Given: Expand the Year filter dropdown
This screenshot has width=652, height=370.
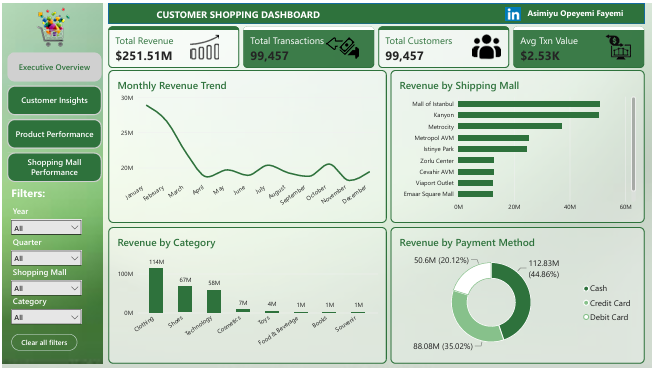Looking at the screenshot, I should point(46,227).
